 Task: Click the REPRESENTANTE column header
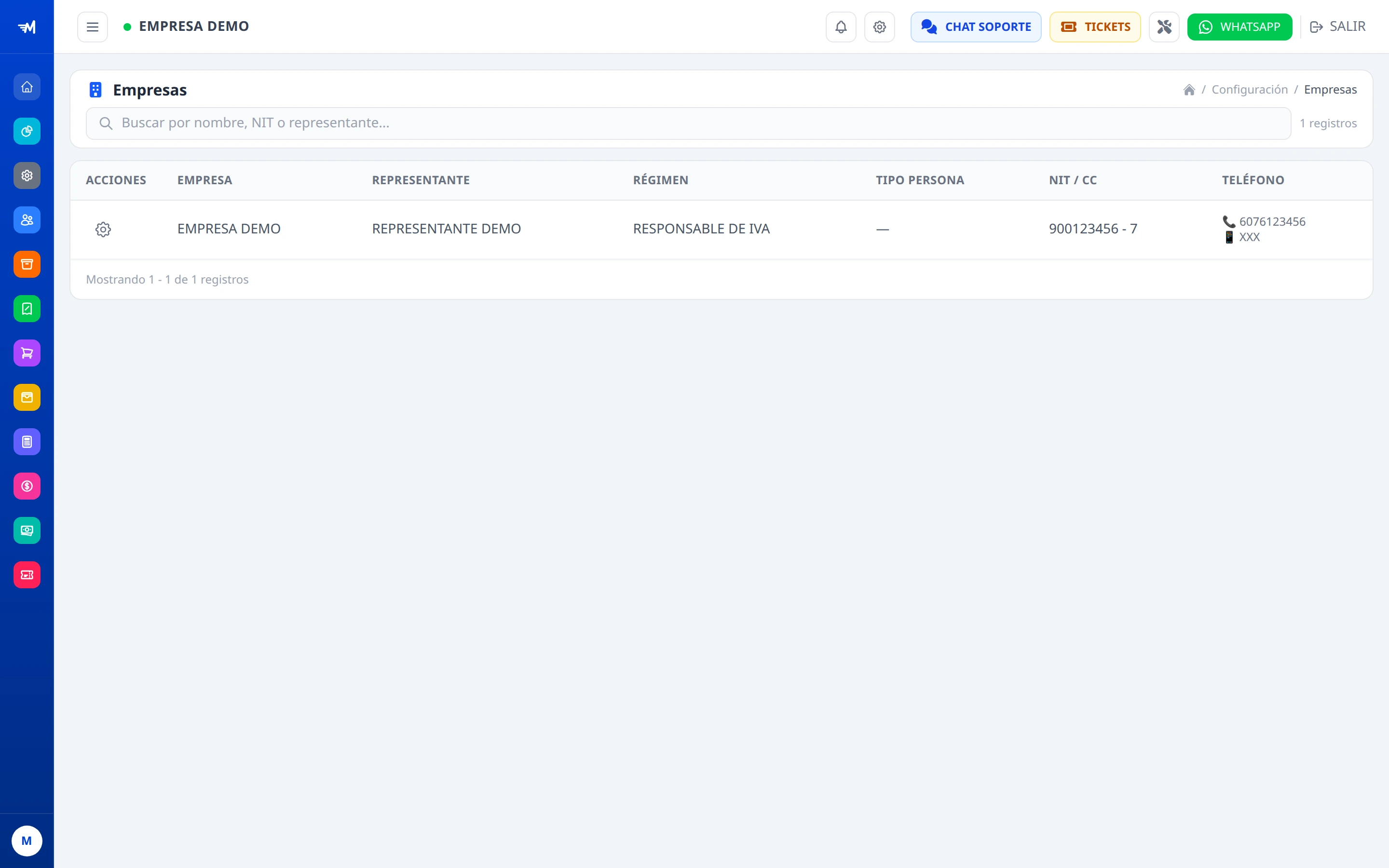[421, 180]
